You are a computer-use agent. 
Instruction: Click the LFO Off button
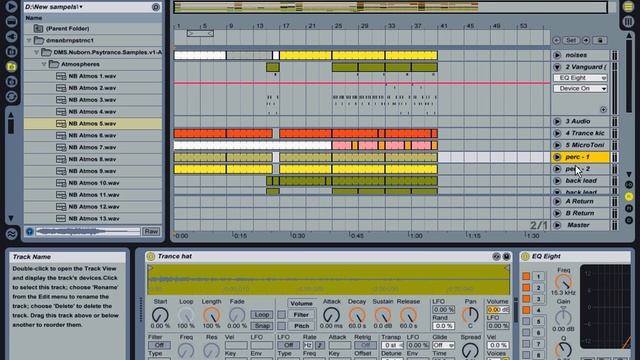288,345
